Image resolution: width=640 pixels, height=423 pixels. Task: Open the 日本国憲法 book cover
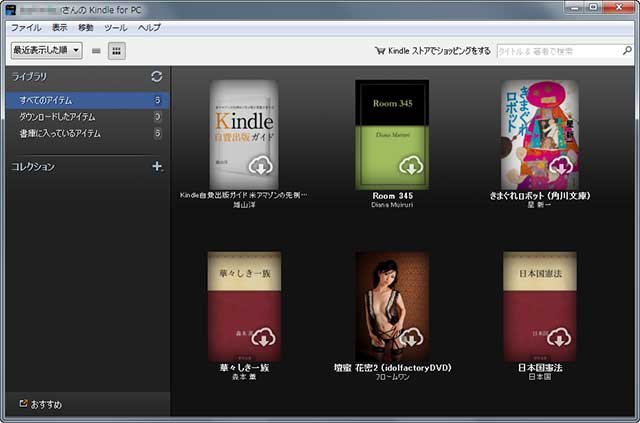click(x=540, y=306)
